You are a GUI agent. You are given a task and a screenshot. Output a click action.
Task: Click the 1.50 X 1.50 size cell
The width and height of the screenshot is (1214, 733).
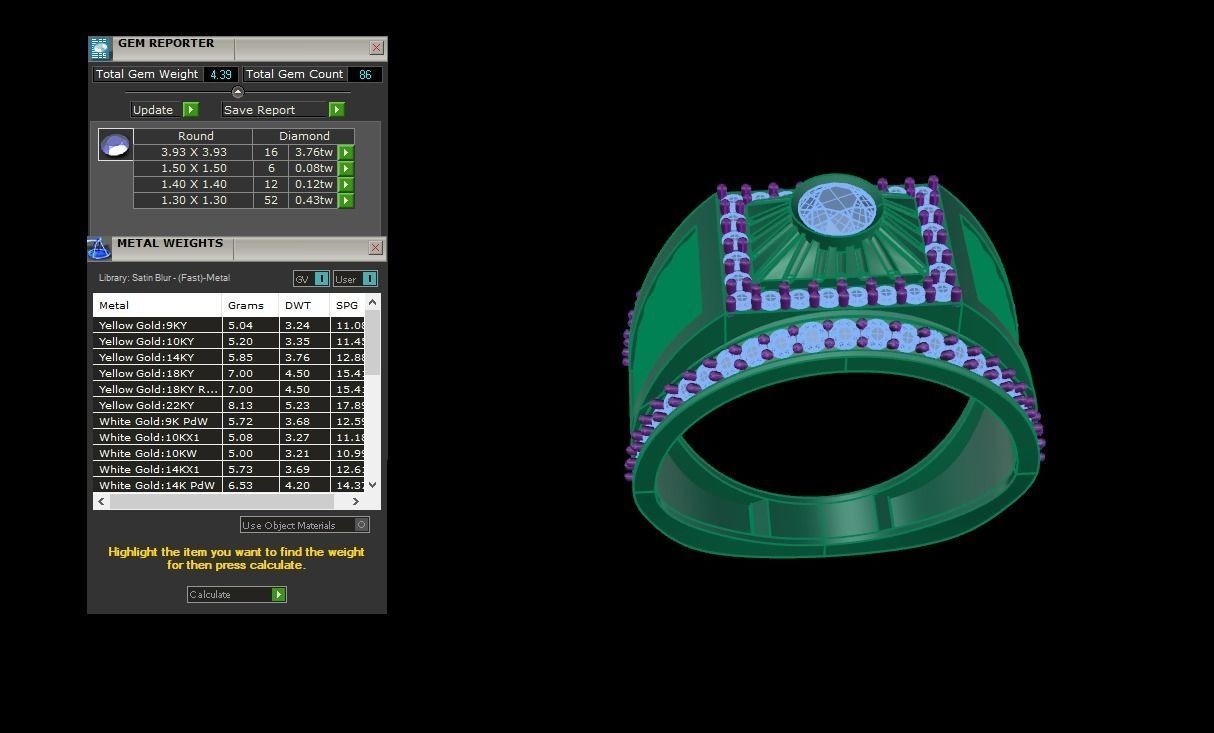pyautogui.click(x=193, y=168)
